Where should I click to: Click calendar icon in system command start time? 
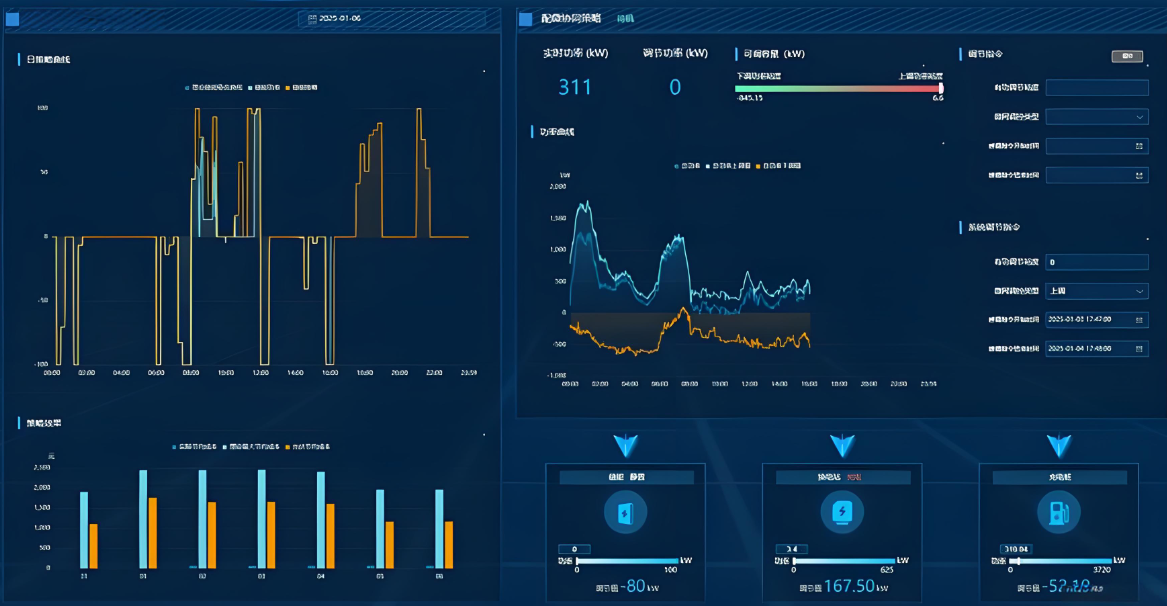point(1139,321)
